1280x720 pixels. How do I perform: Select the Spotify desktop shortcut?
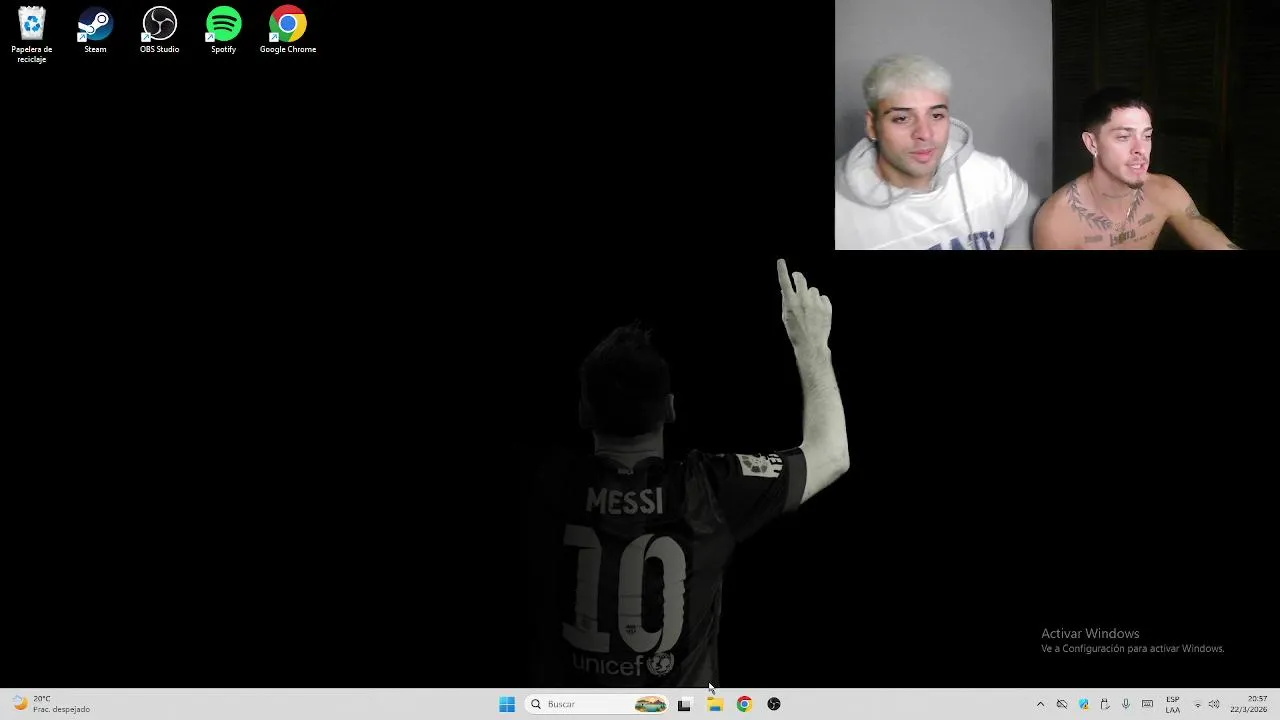223,30
